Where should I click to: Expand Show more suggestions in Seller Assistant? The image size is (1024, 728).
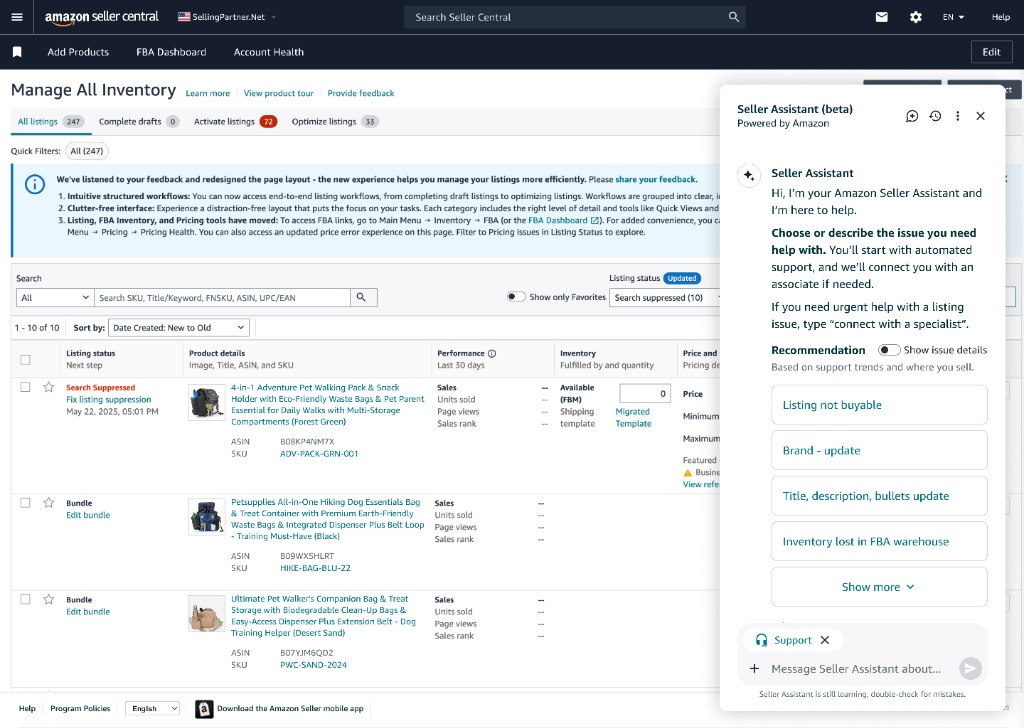(878, 586)
